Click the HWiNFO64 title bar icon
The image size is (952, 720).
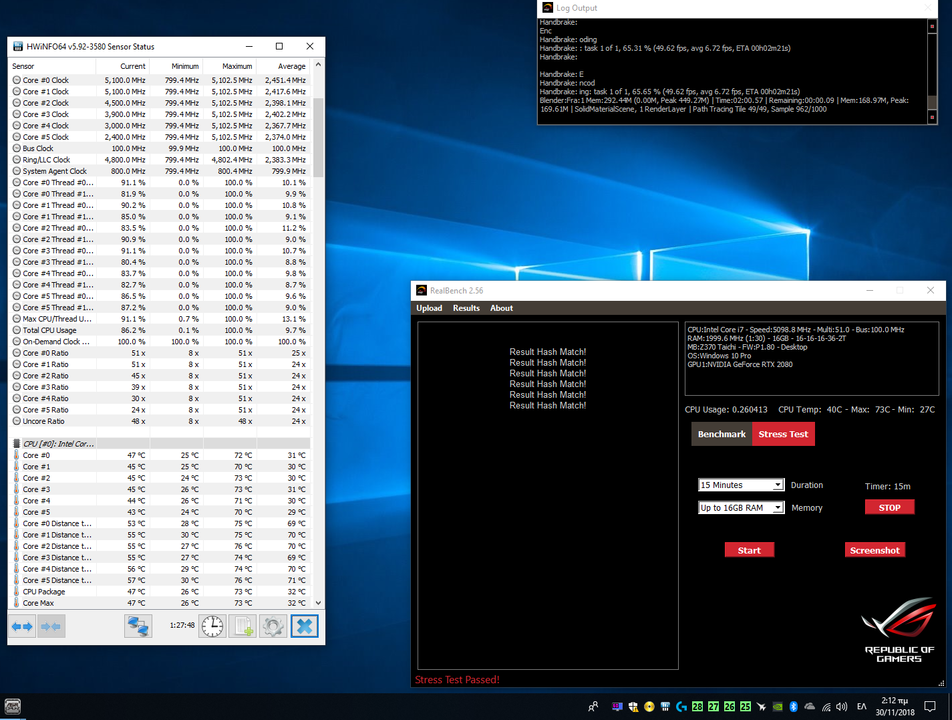[18, 47]
